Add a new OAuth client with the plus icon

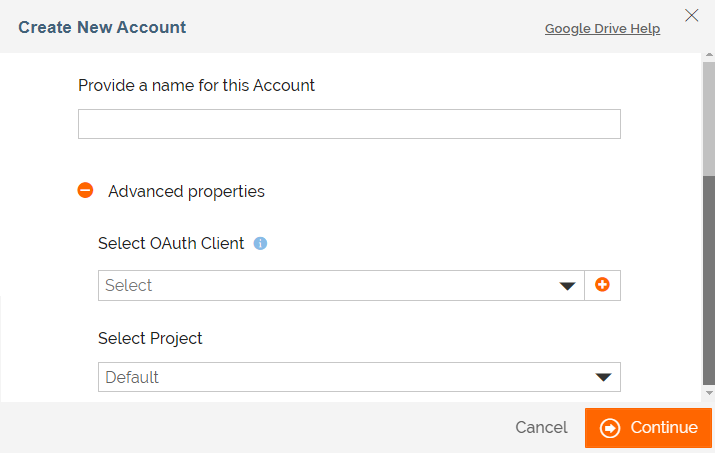tap(602, 285)
